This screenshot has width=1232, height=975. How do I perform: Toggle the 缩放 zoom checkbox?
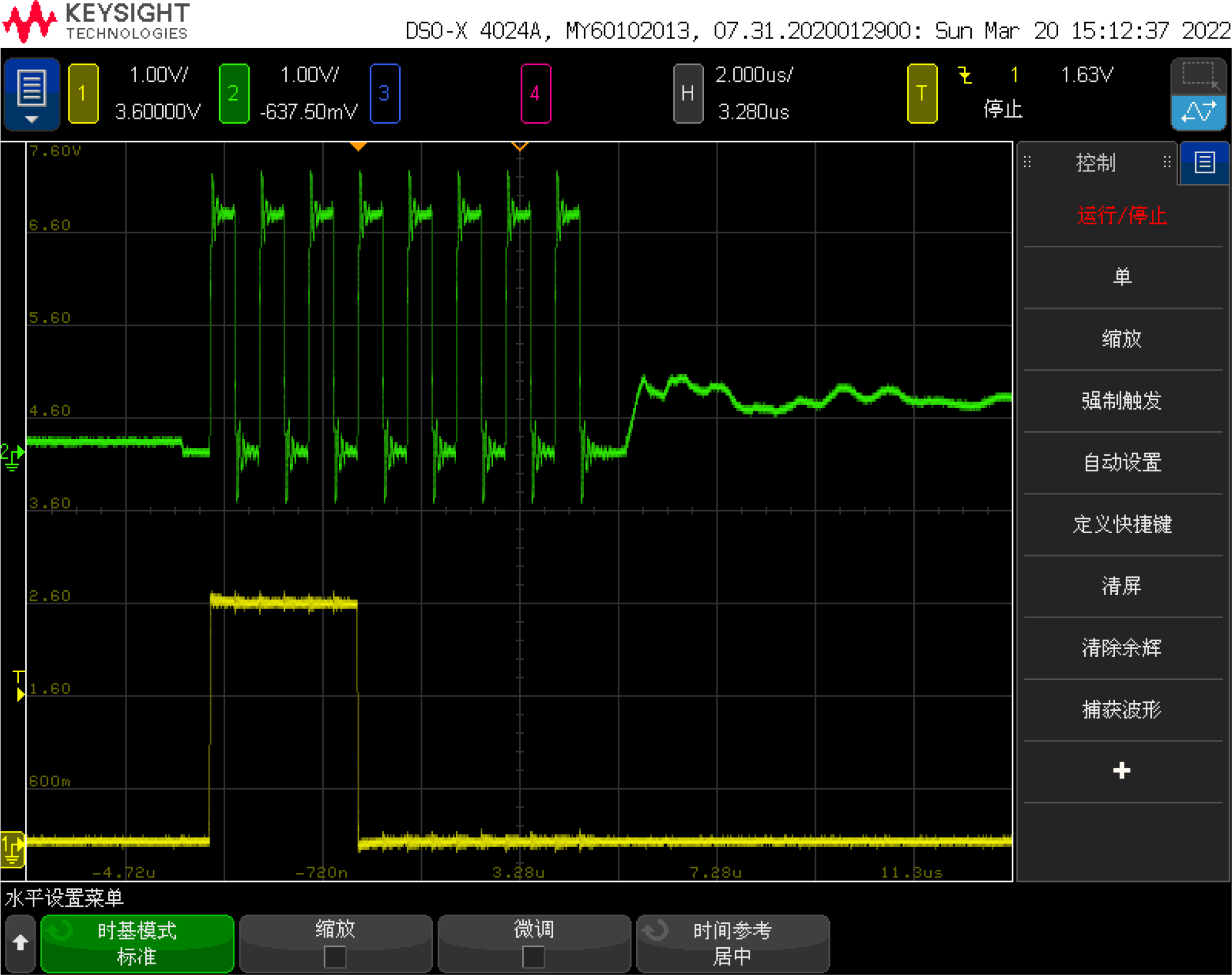(335, 957)
